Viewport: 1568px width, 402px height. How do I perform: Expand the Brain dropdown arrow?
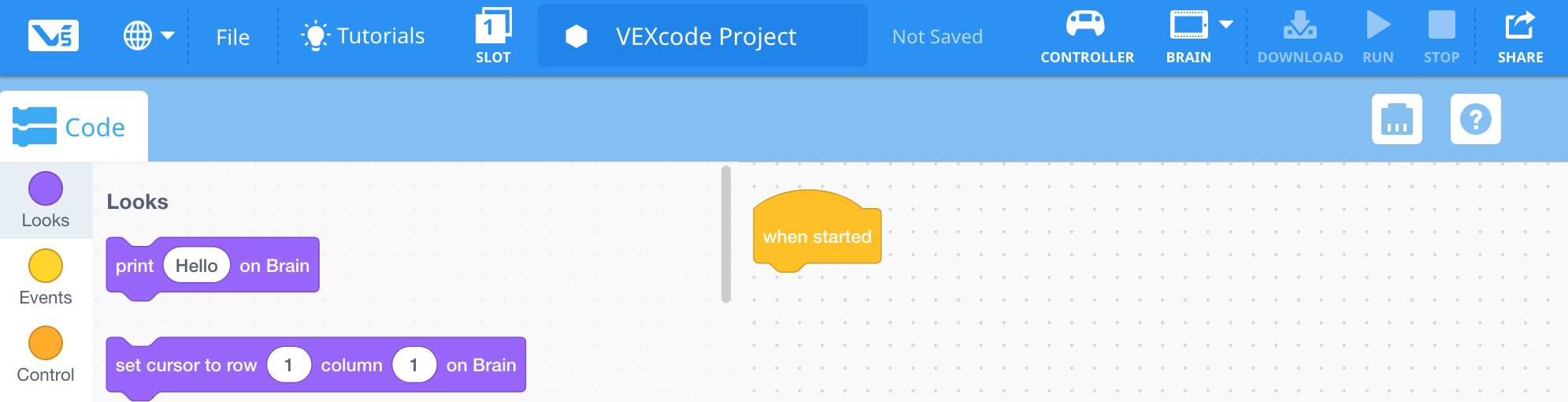coord(1226,24)
